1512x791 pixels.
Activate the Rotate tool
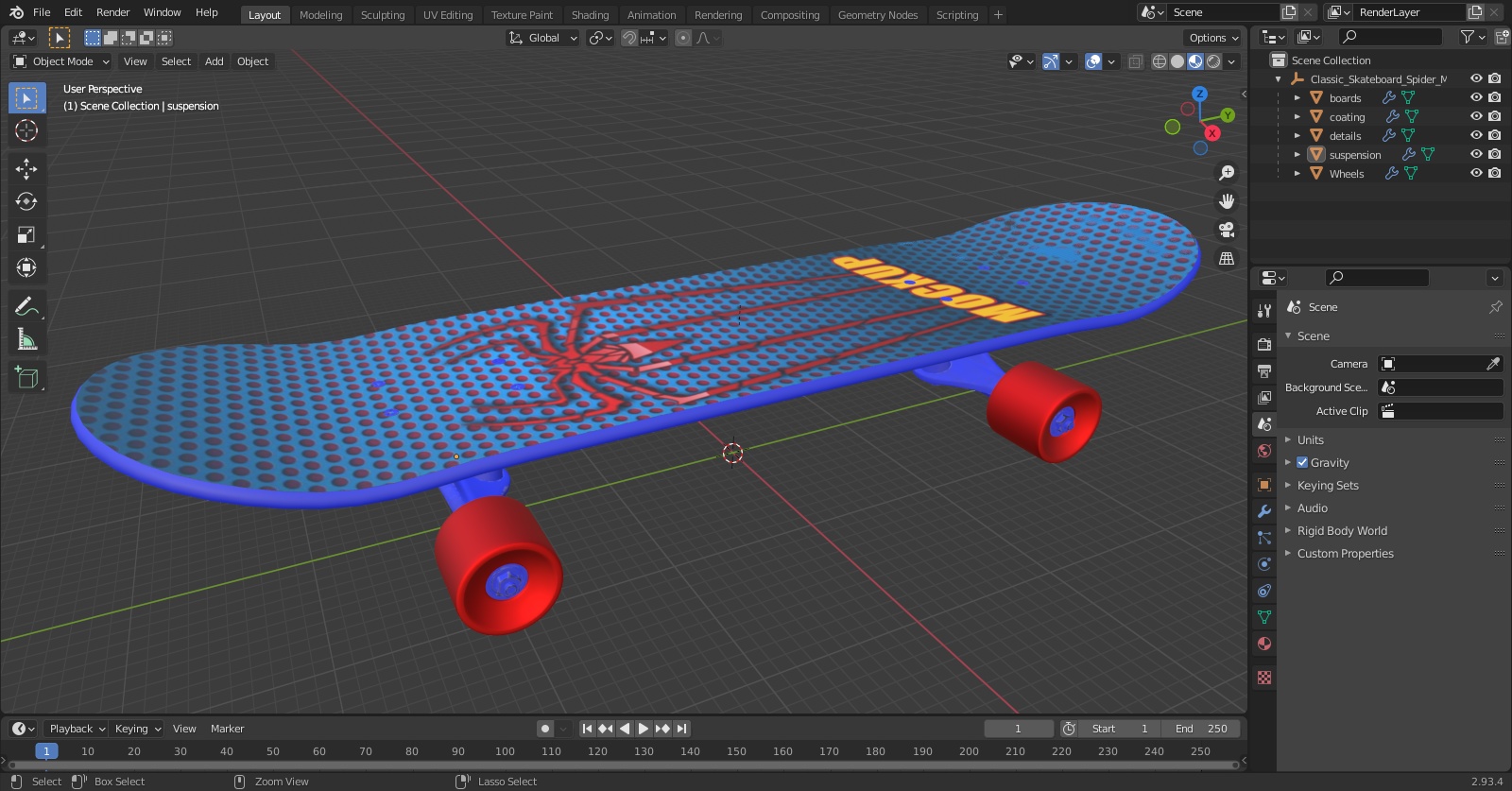[26, 201]
